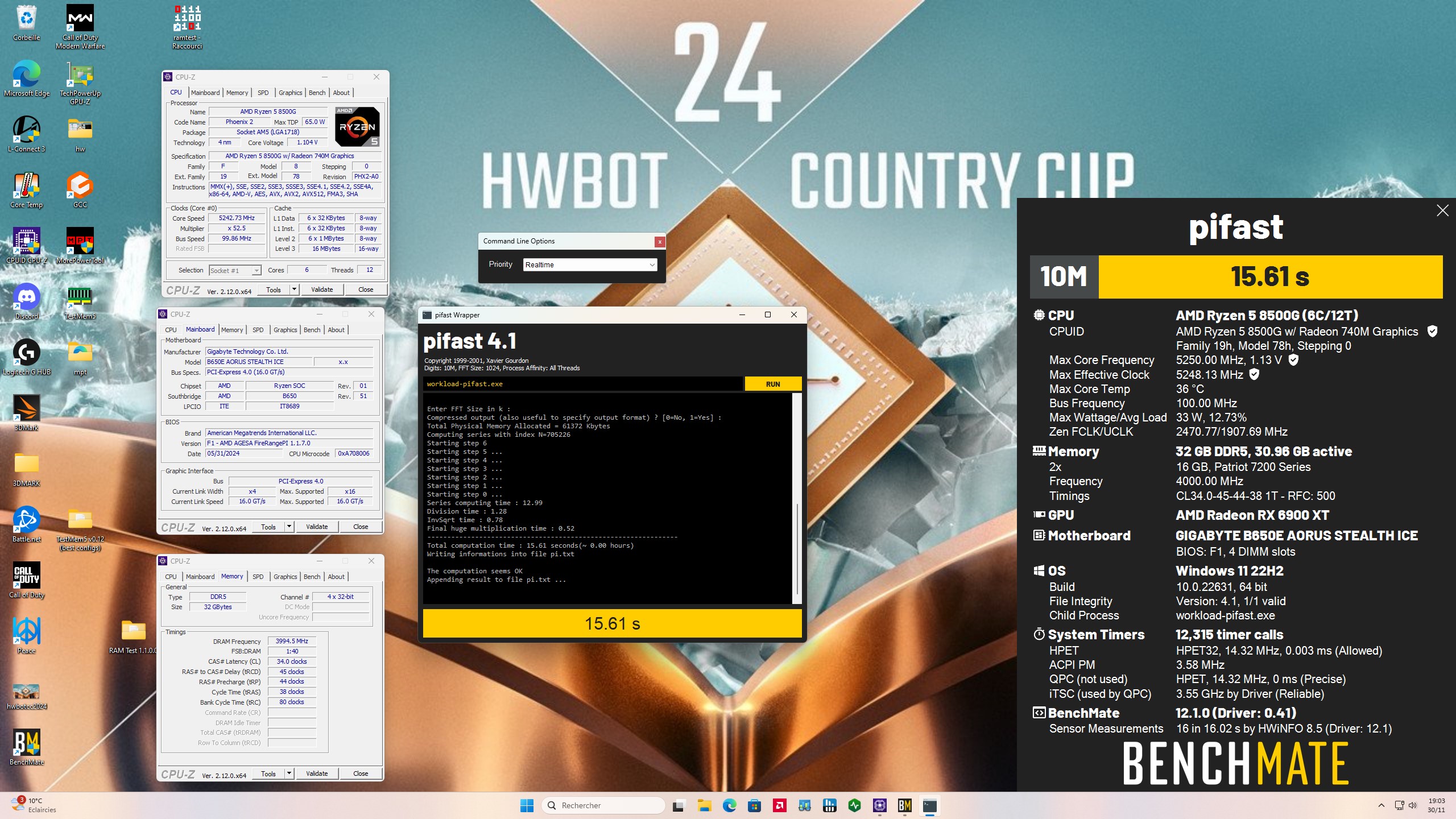Launch TestMem5 desktop icon
1456x819 pixels.
click(80, 301)
